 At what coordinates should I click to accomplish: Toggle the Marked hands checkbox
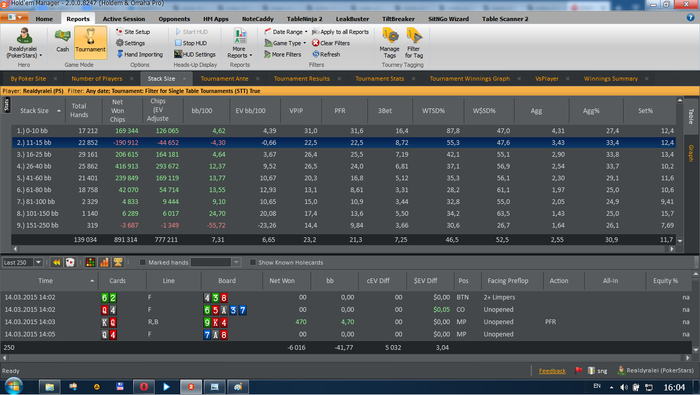(143, 262)
